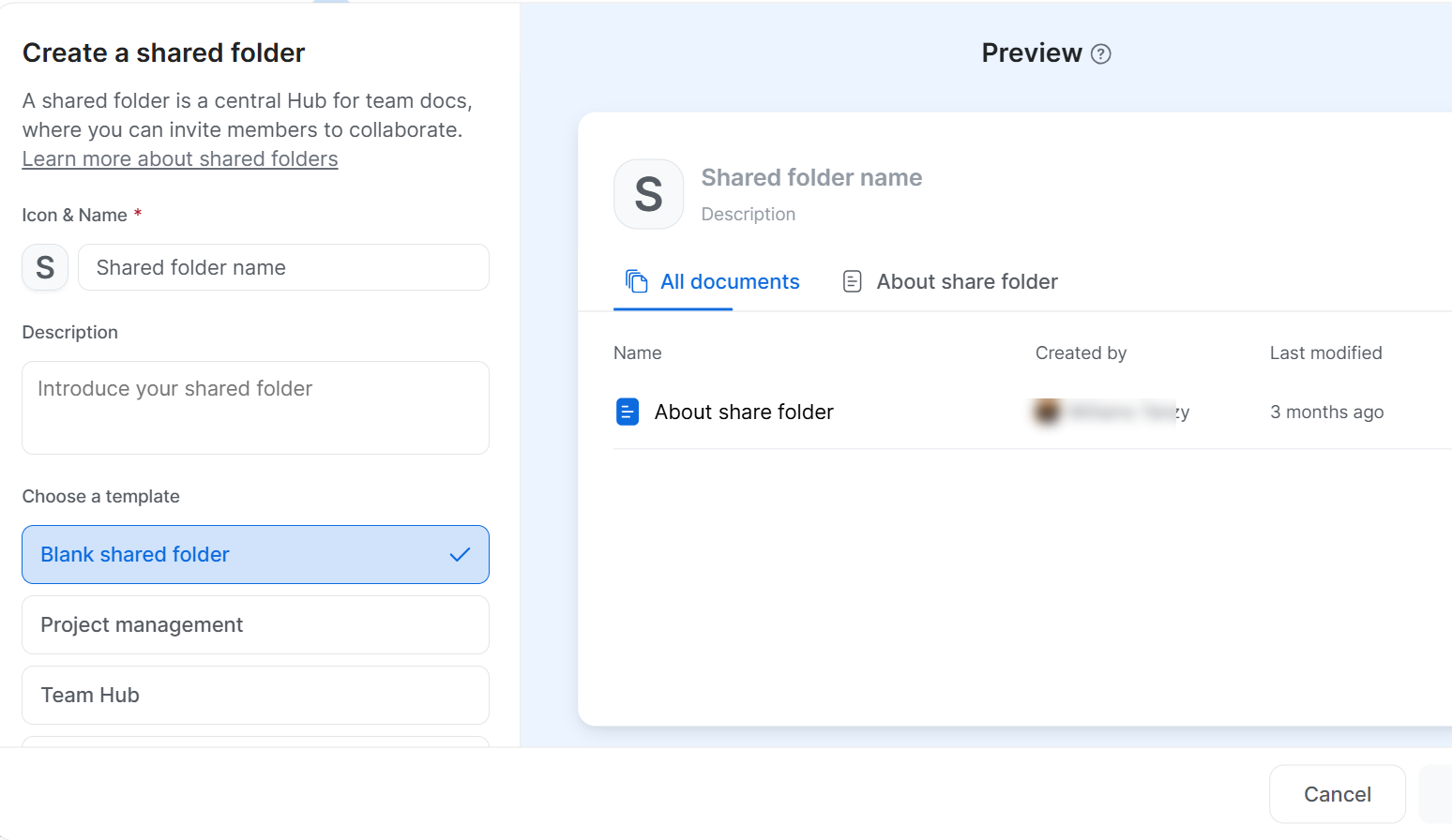The height and width of the screenshot is (840, 1452).
Task: Open the Preview help question mark icon
Action: pos(1101,53)
